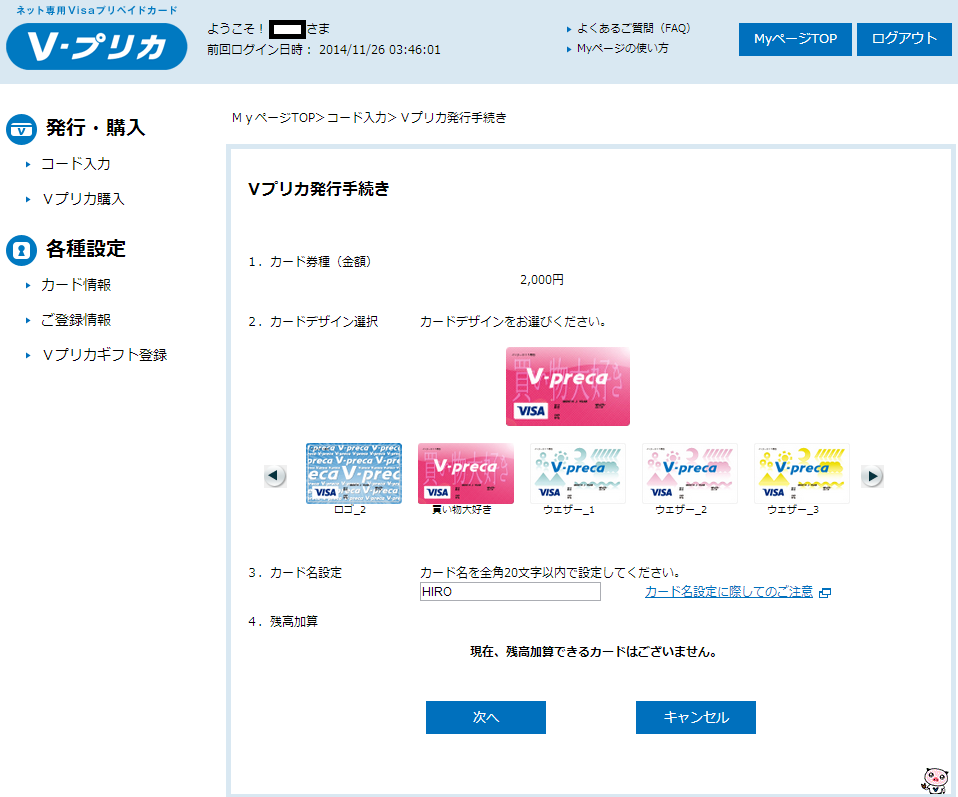
Task: Open Myページの使い方 link
Action: [x=623, y=48]
